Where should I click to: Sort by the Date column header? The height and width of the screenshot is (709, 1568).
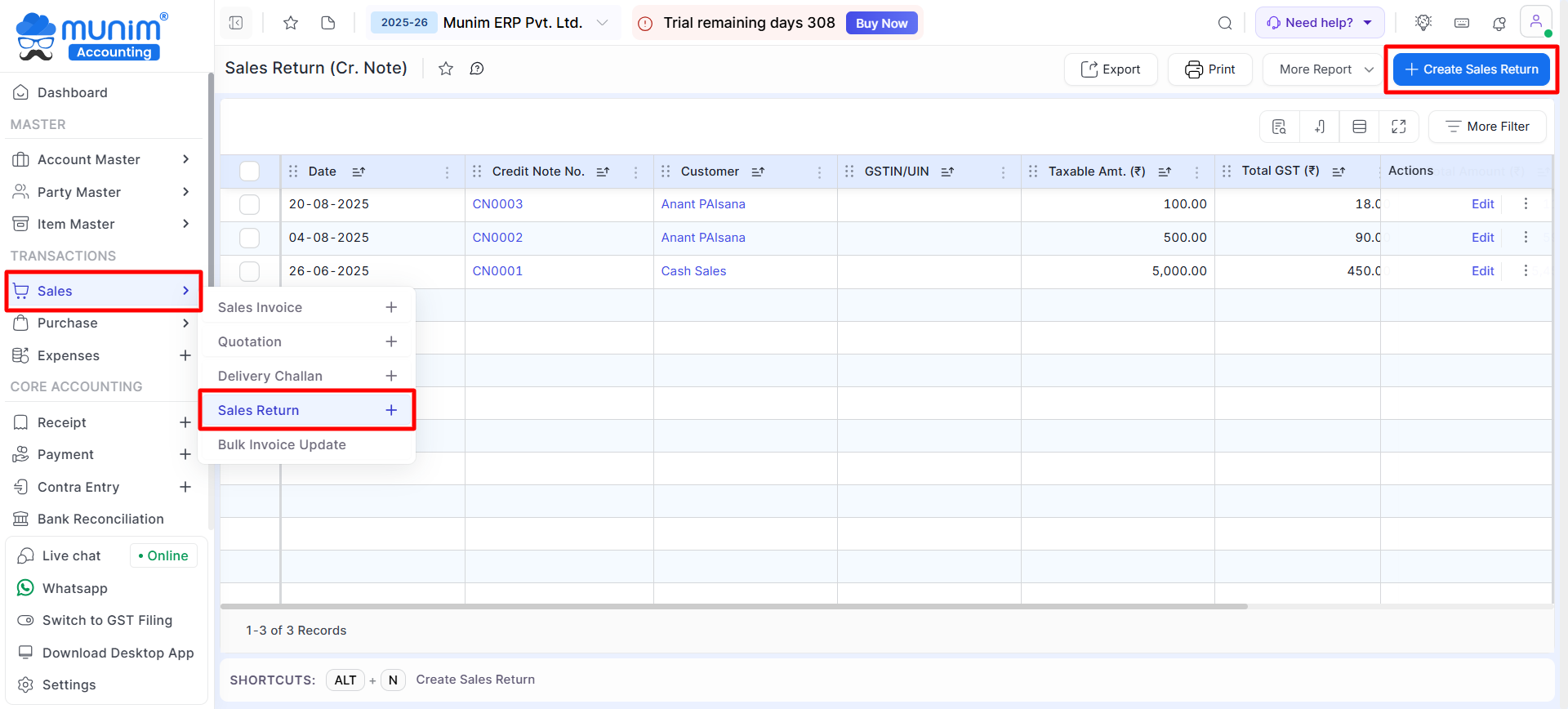point(323,172)
